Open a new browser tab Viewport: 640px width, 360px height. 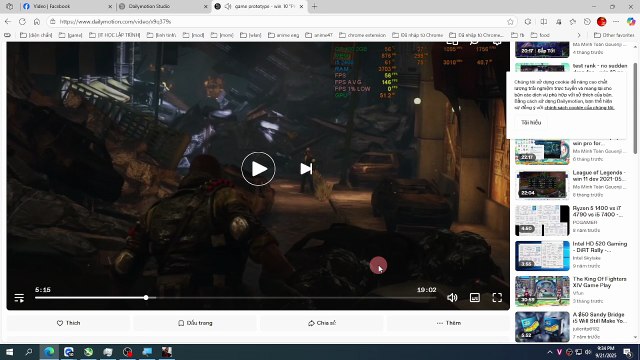pos(314,7)
